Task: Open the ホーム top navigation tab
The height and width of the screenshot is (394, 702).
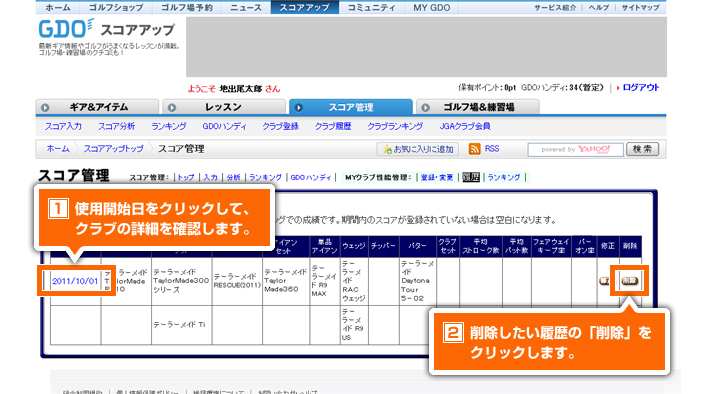Action: (x=58, y=8)
